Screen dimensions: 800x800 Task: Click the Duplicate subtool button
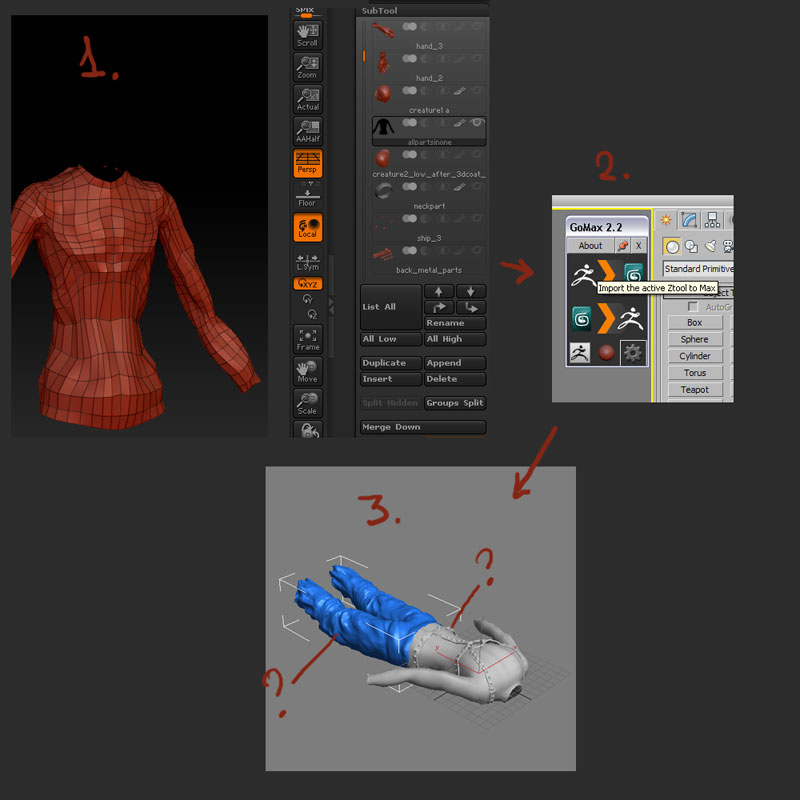391,363
